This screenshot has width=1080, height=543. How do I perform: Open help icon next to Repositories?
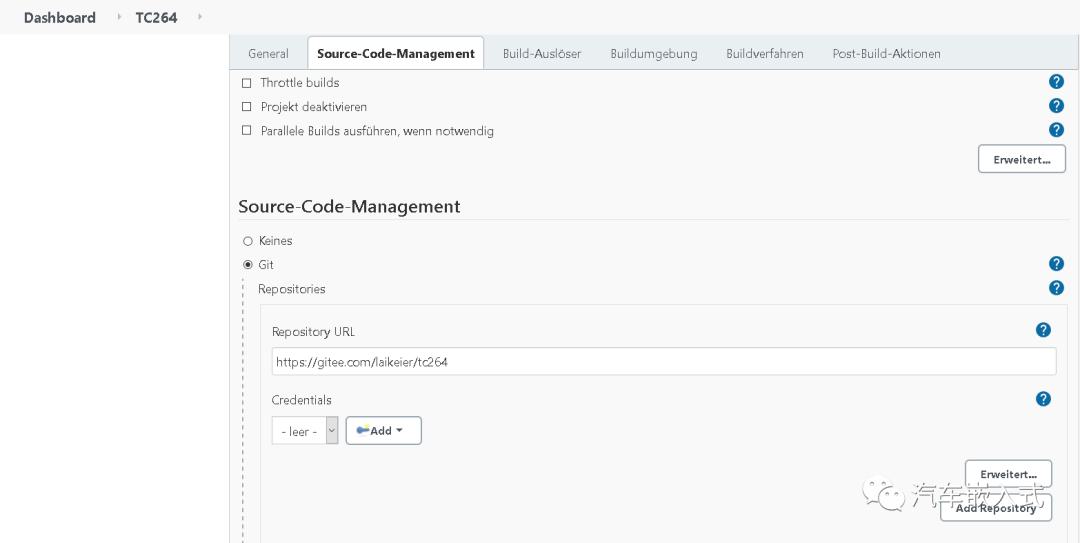click(x=1056, y=288)
